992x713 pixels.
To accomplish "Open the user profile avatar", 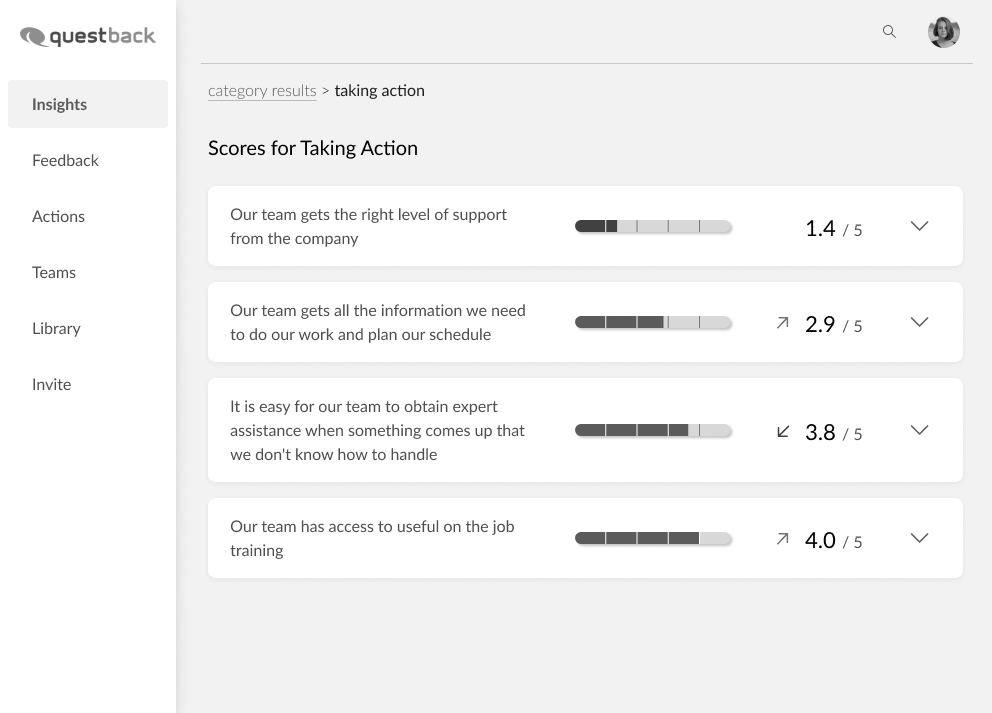I will pos(943,32).
